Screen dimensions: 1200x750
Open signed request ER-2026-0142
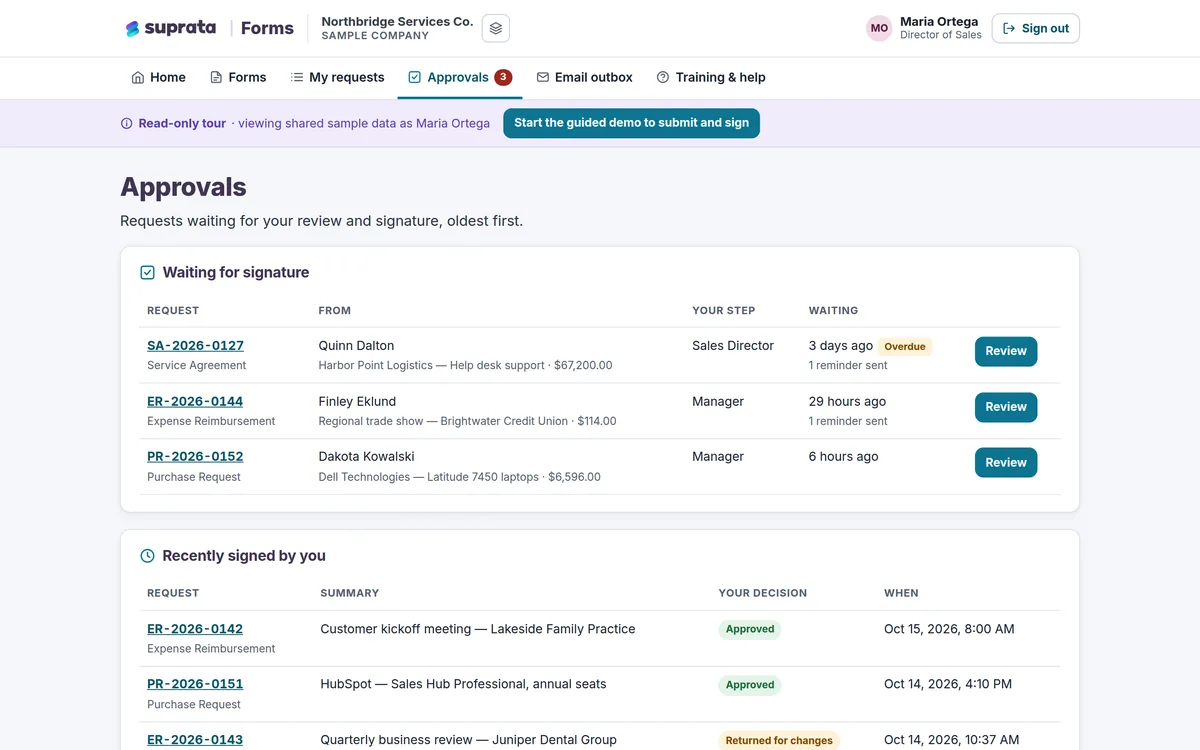(x=195, y=629)
